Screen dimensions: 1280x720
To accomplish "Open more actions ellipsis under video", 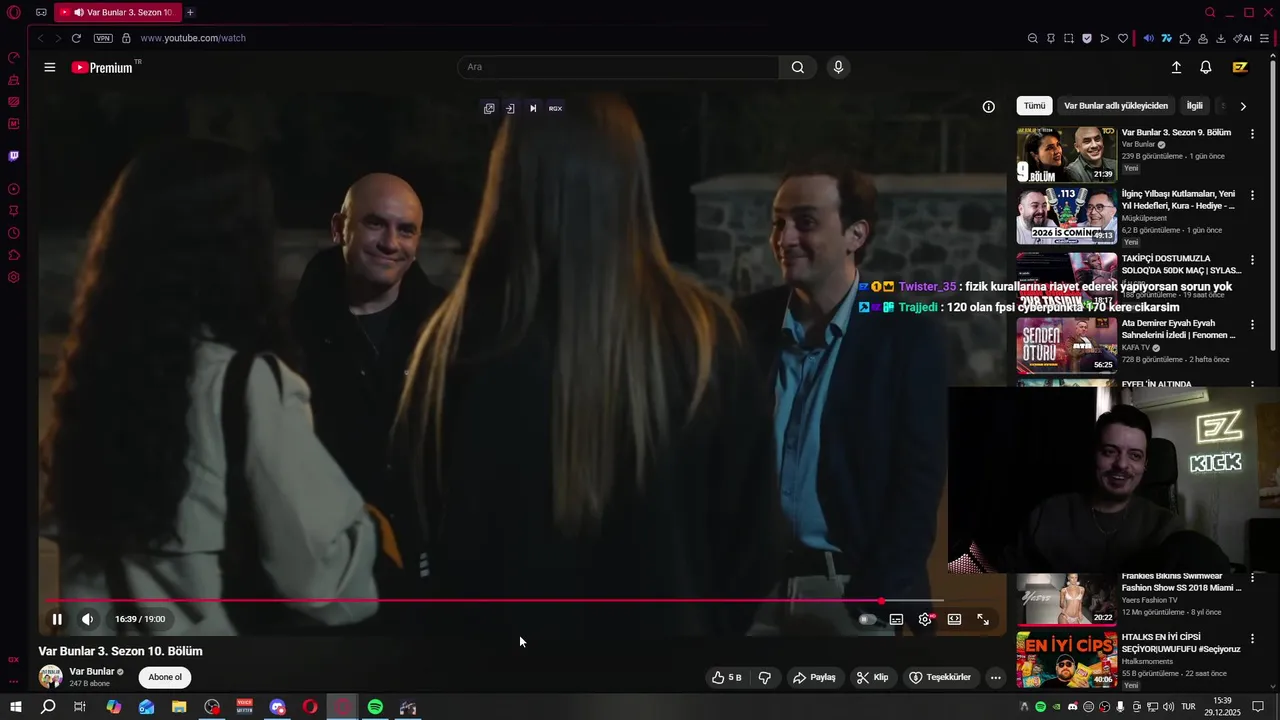I will (x=995, y=677).
